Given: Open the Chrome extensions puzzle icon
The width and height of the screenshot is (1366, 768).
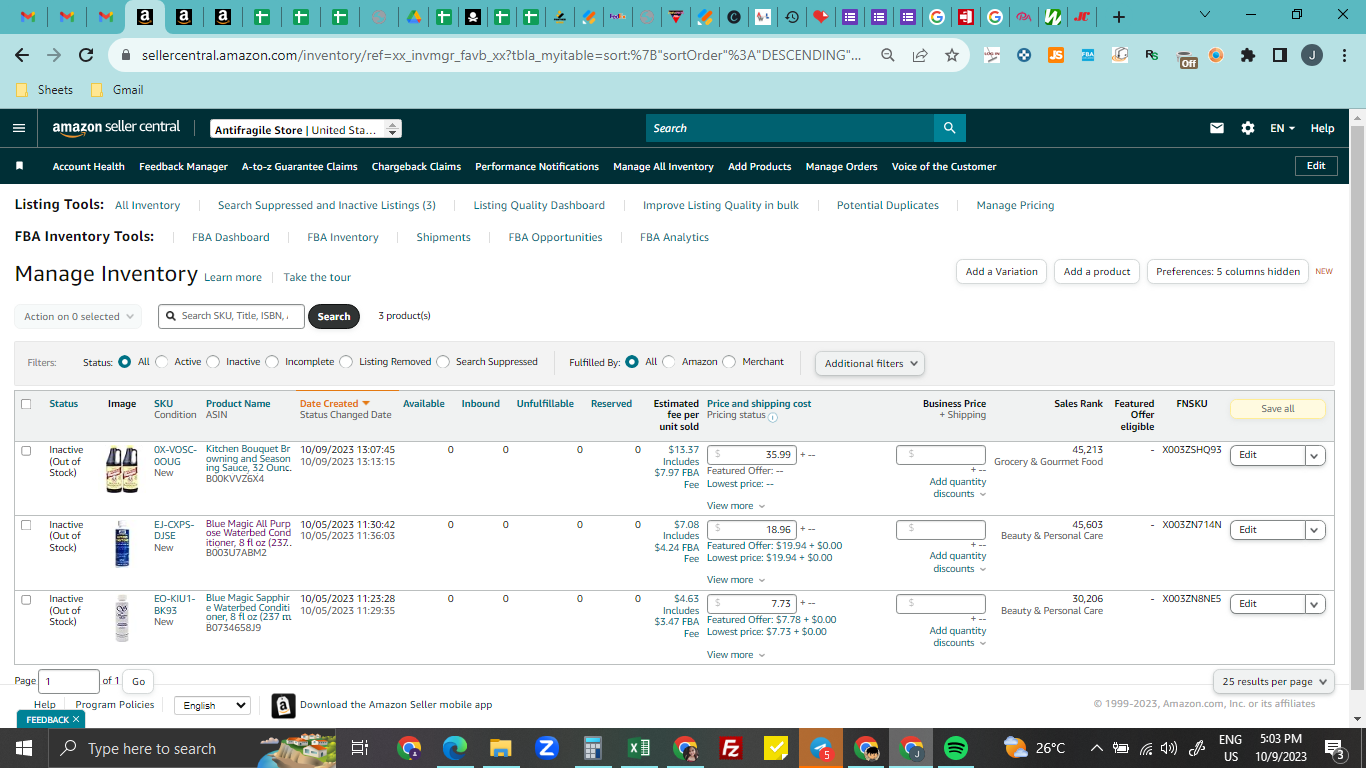Looking at the screenshot, I should [1247, 56].
